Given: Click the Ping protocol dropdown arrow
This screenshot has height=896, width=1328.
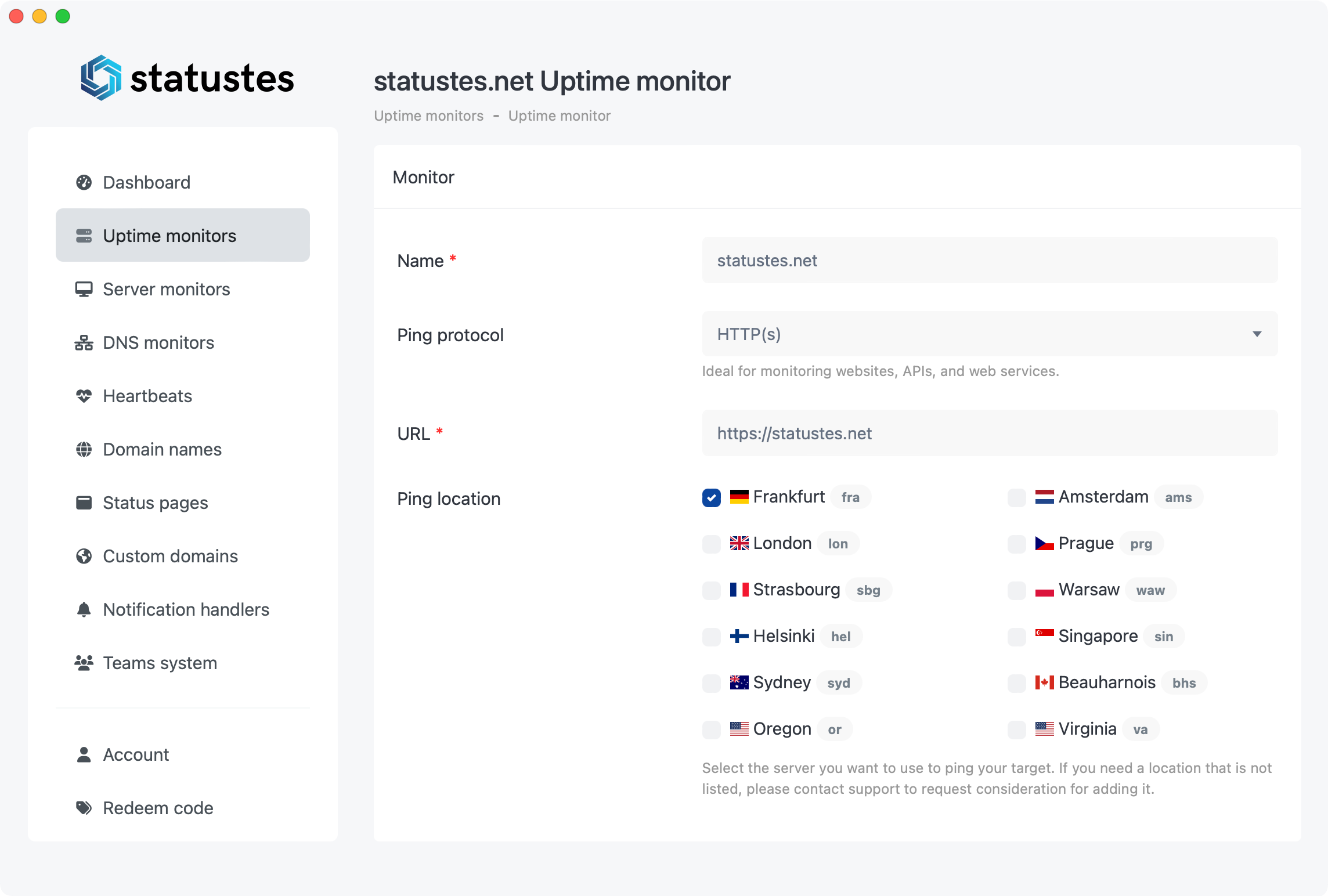Looking at the screenshot, I should pos(1257,334).
